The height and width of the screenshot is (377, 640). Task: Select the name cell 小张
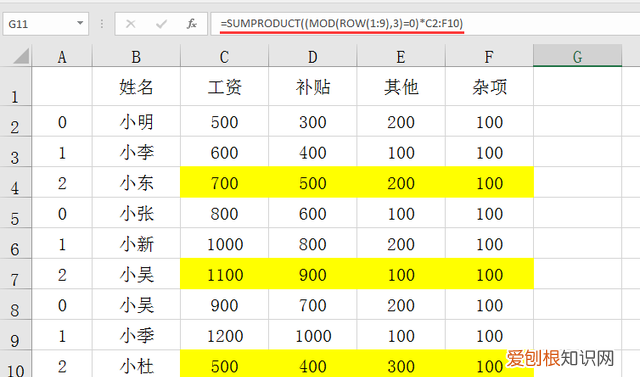pos(136,213)
